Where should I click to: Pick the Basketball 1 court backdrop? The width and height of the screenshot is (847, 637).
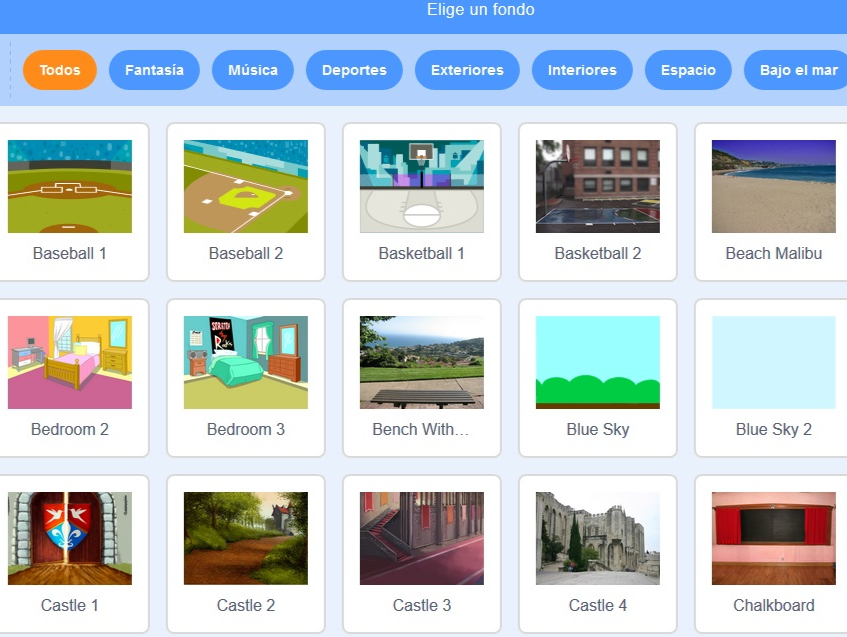(422, 201)
